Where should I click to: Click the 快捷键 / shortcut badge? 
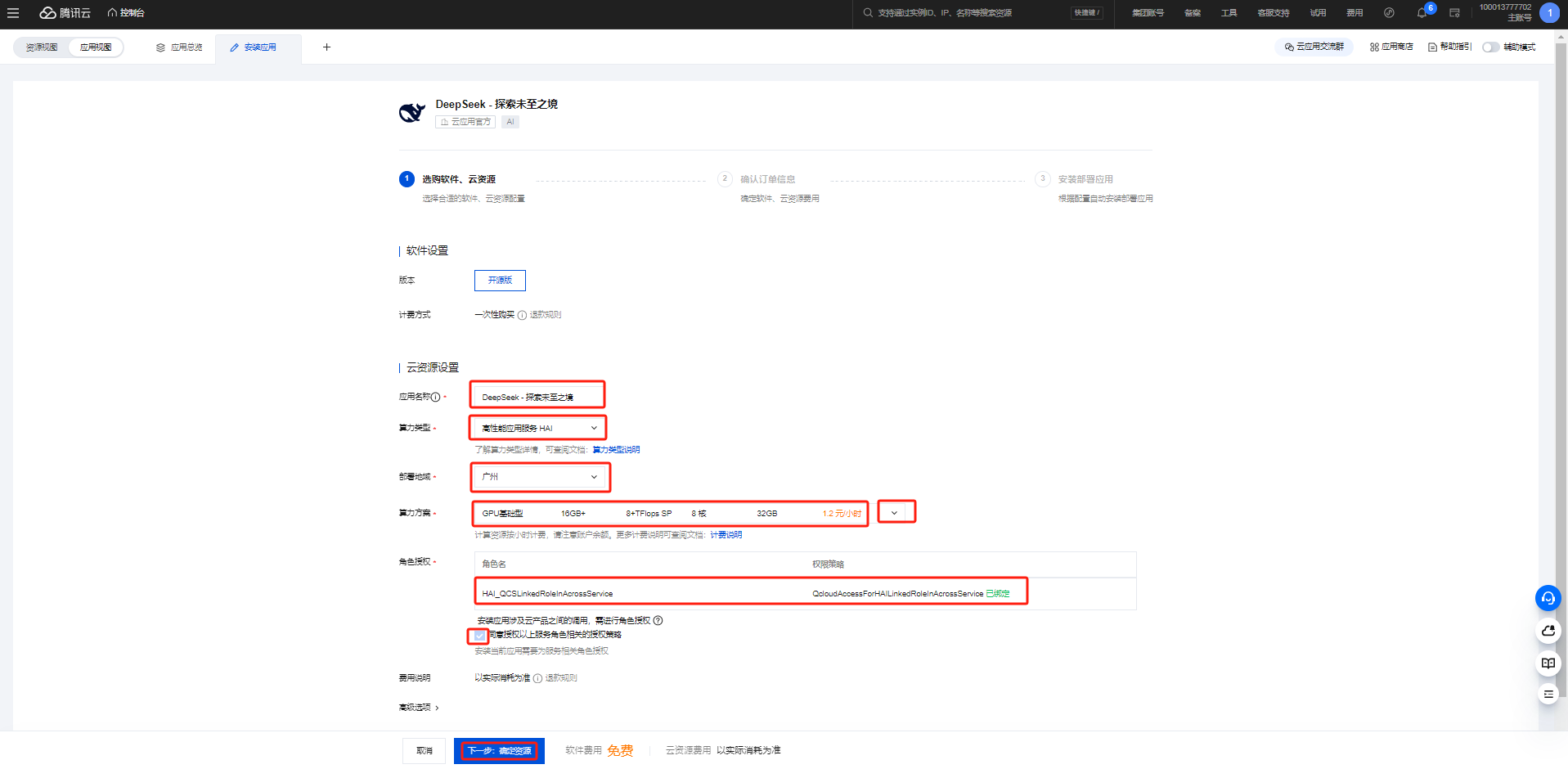pos(1087,13)
